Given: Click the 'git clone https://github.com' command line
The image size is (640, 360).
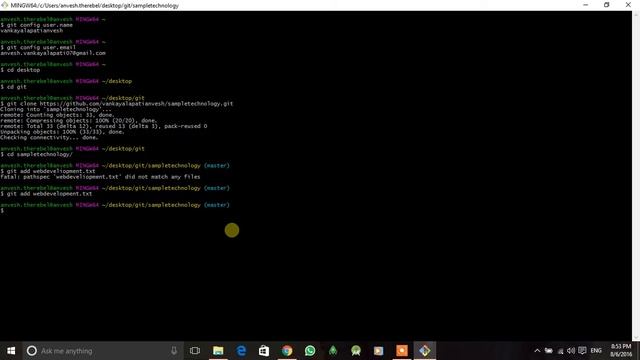Looking at the screenshot, I should 117,104.
